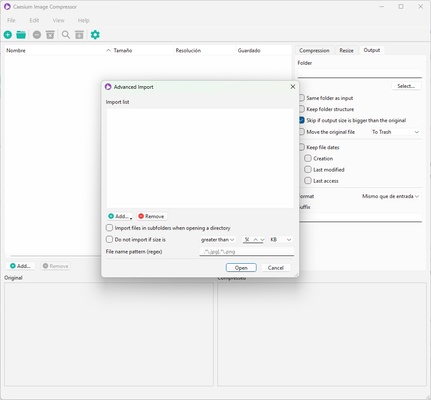Viewport: 431px width, 400px height.
Task: Click the green Add files plus icon in toolbar
Action: 8,34
